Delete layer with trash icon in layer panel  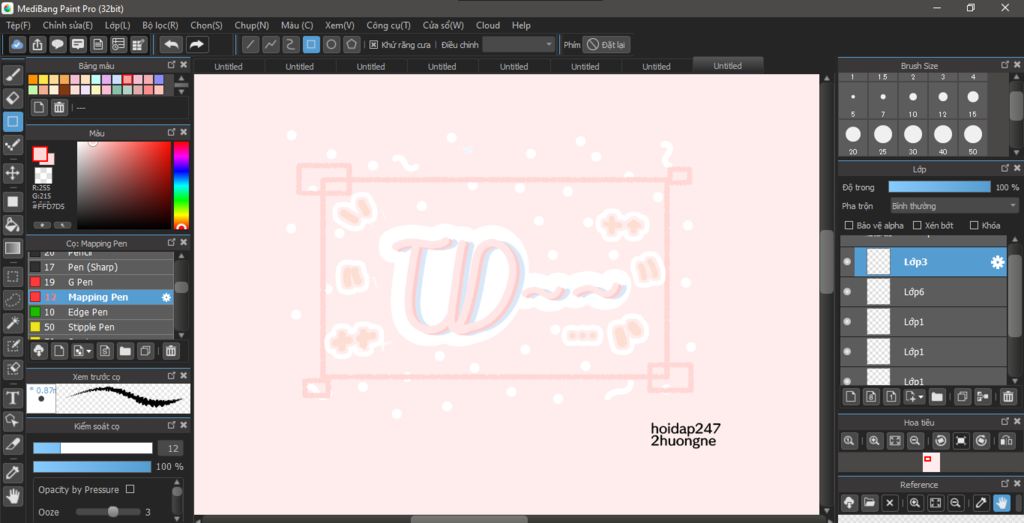pos(1008,396)
